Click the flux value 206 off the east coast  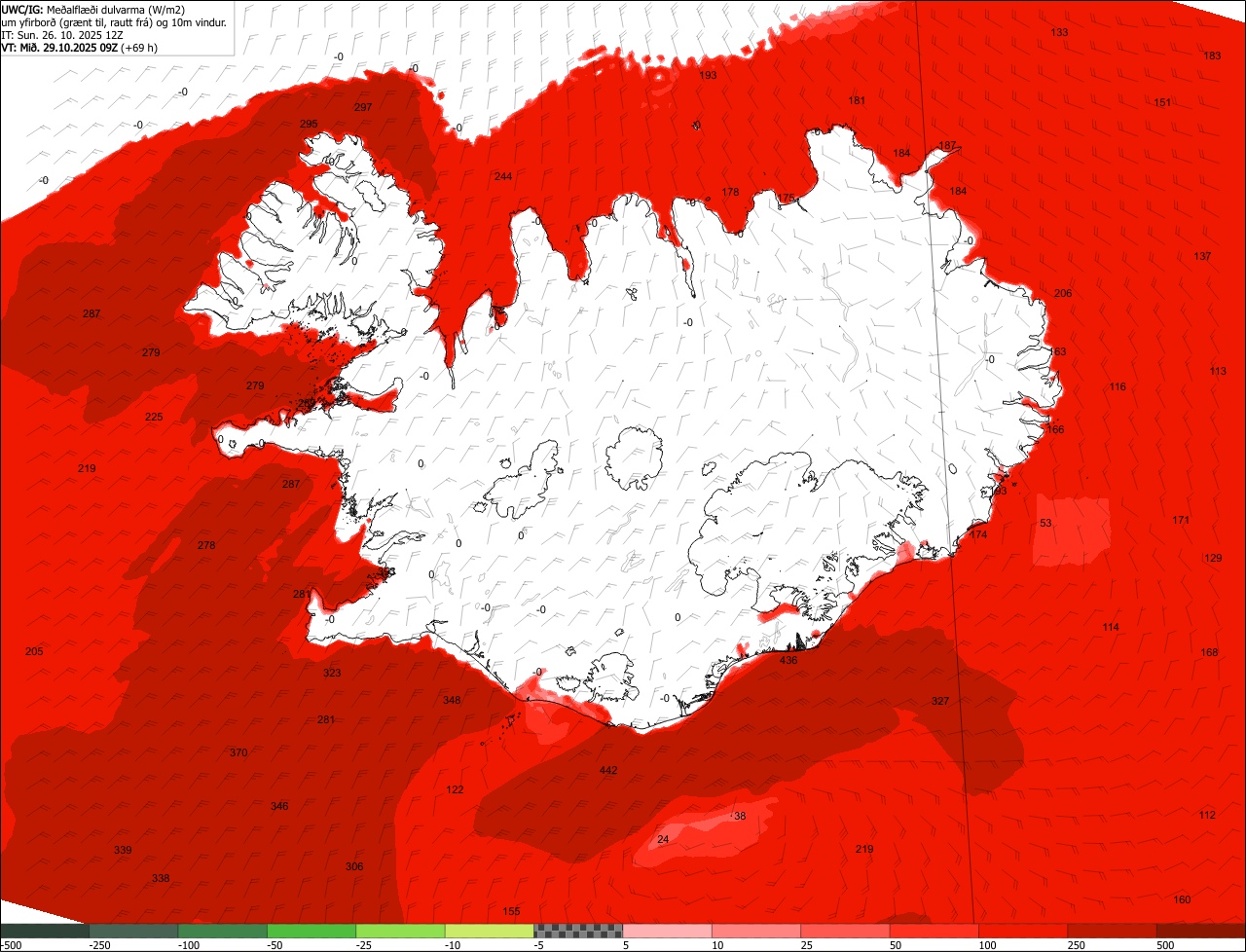click(x=1062, y=294)
